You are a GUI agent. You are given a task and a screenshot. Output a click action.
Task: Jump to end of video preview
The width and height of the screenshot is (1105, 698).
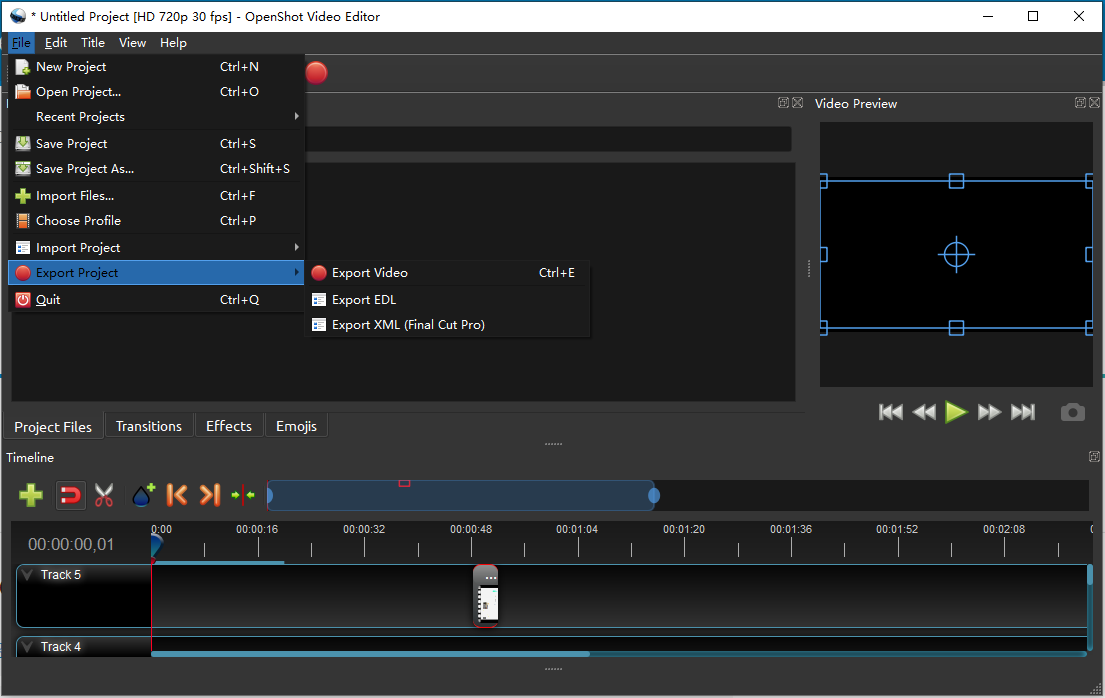click(1023, 412)
